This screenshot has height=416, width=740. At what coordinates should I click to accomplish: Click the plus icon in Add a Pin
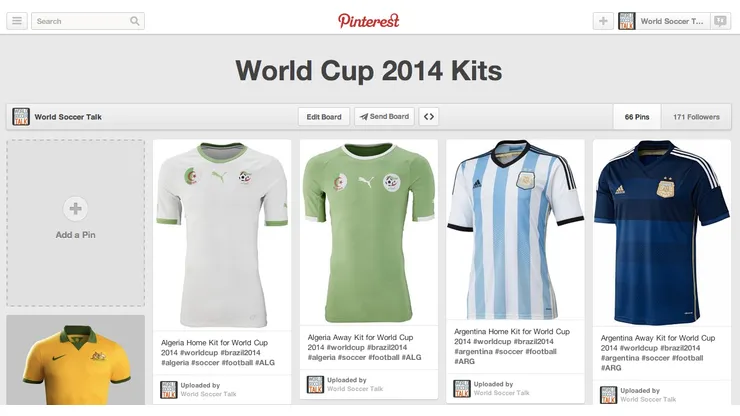click(76, 209)
